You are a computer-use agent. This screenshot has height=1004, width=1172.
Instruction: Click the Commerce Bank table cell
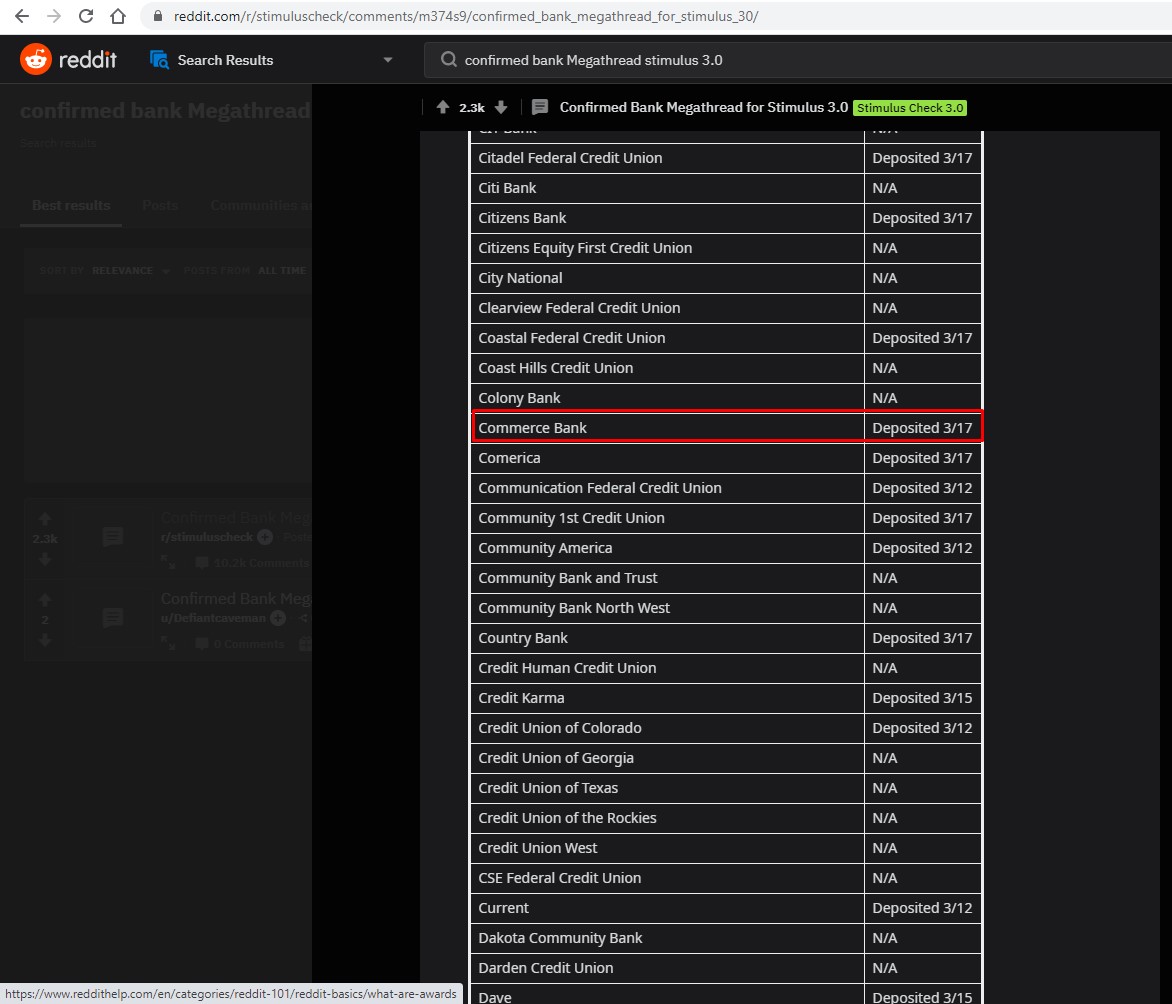667,428
